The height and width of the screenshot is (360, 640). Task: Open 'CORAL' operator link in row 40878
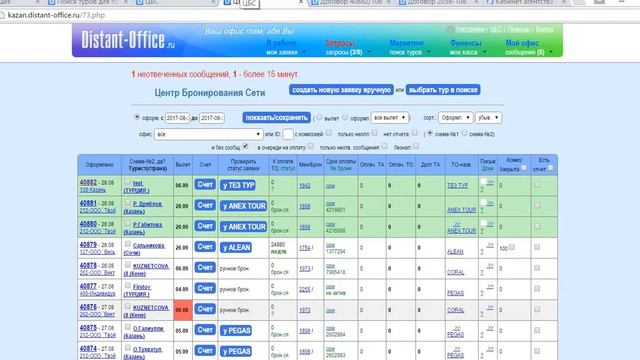(x=456, y=273)
